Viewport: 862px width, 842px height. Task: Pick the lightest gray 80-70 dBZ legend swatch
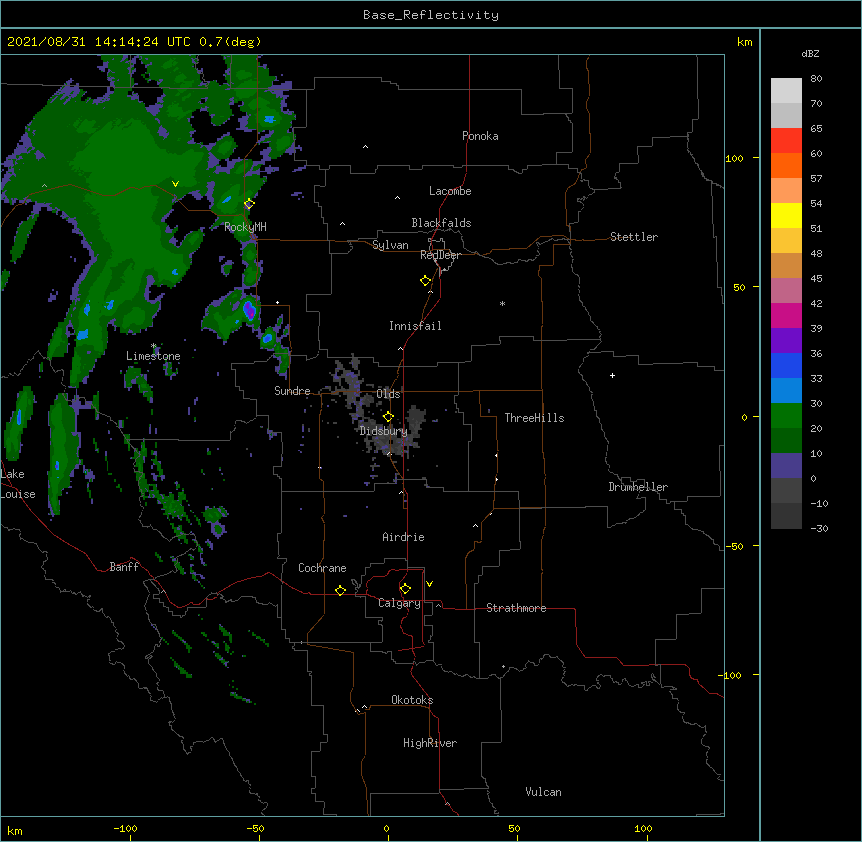(x=786, y=91)
